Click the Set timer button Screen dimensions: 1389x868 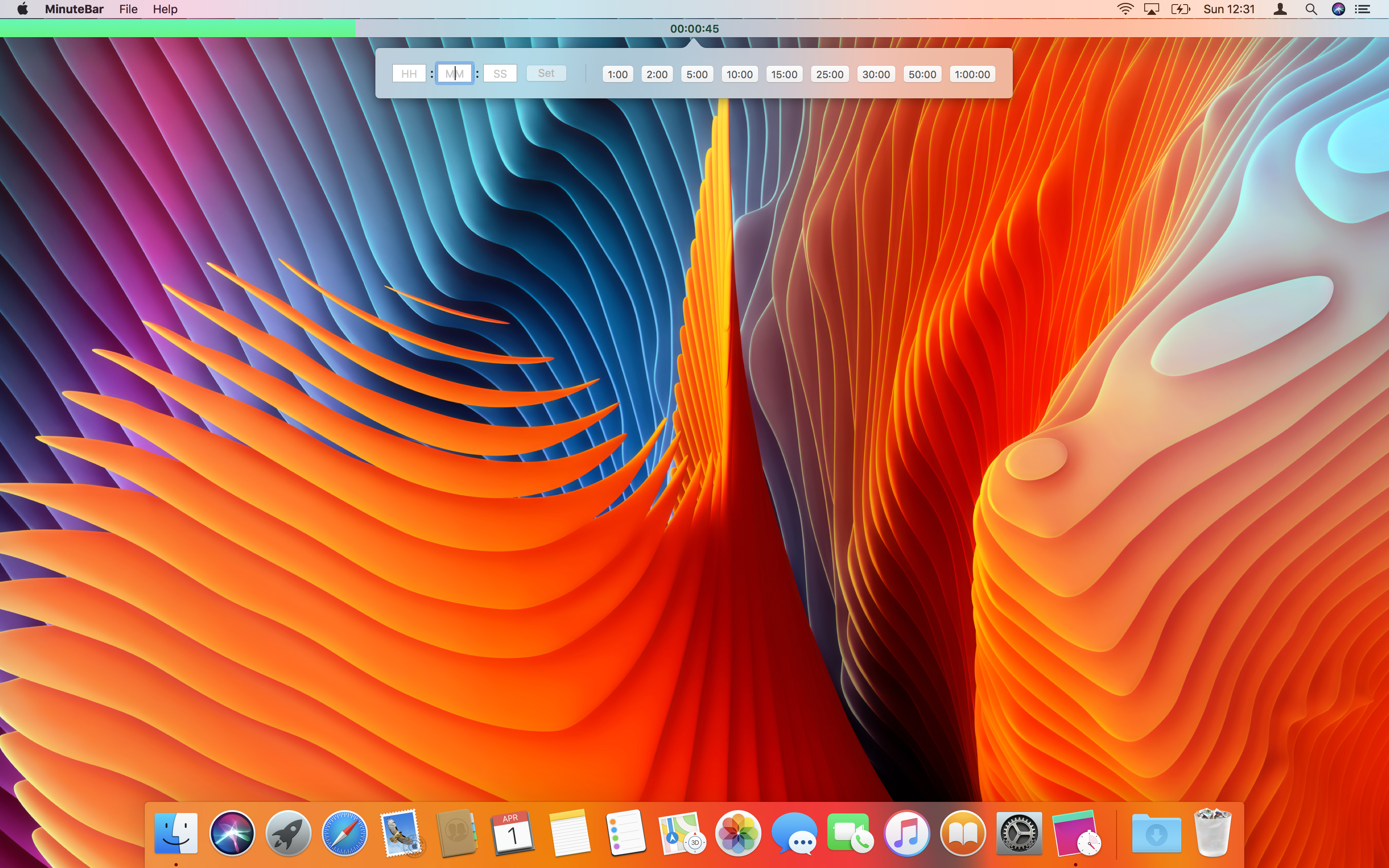point(547,74)
